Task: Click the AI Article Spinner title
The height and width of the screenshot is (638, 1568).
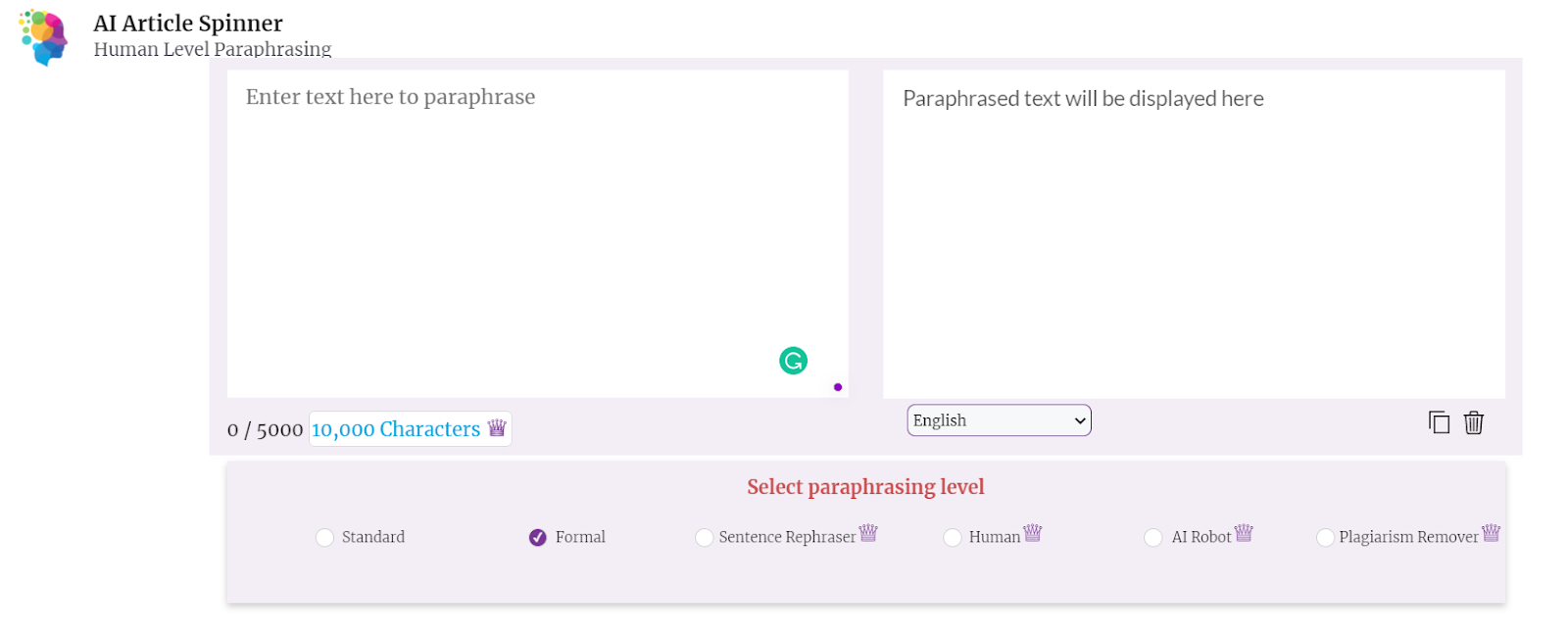Action: click(188, 24)
